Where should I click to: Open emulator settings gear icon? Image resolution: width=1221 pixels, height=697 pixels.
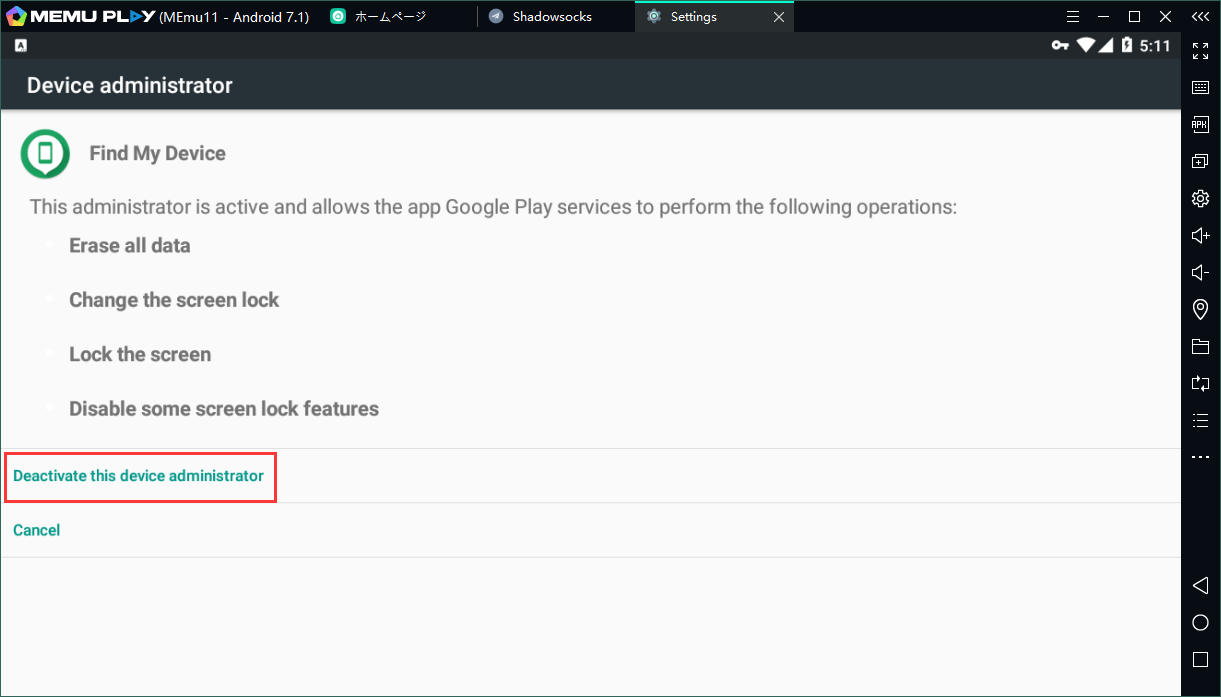1200,199
